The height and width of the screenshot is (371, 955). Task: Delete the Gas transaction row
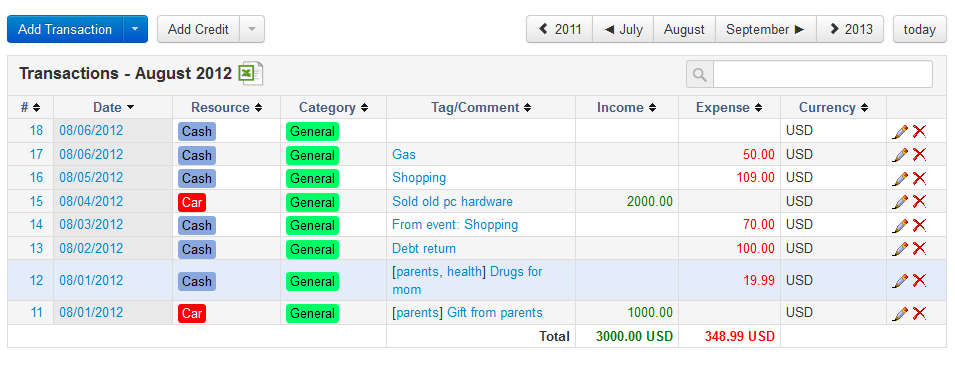click(919, 155)
